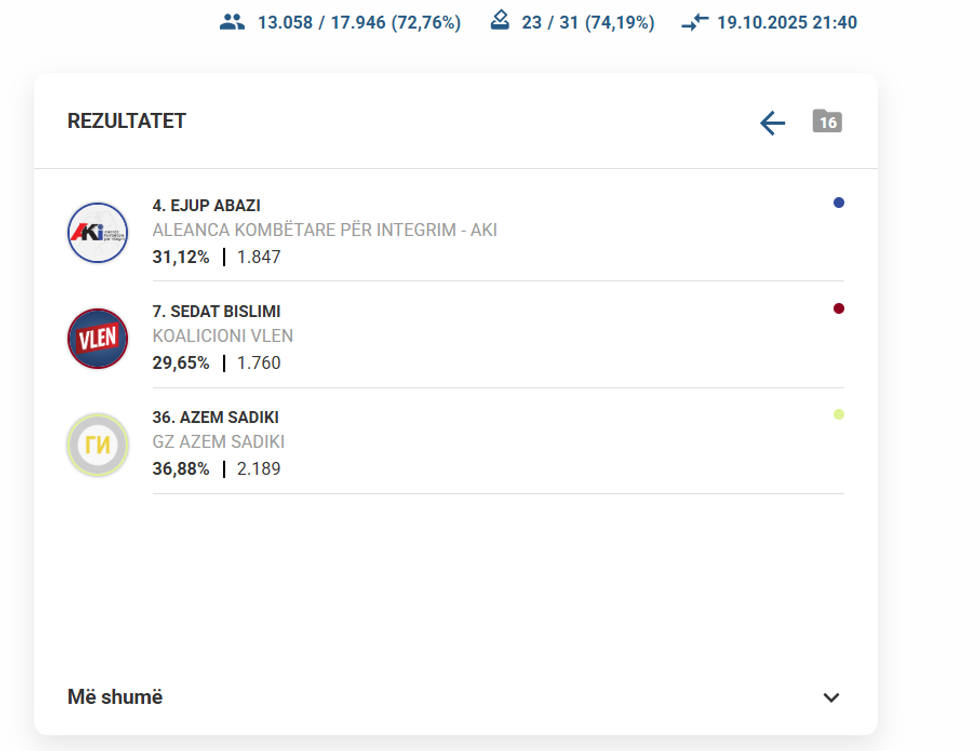This screenshot has height=751, width=980.
Task: Click the VLEN coalition logo
Action: tap(97, 339)
